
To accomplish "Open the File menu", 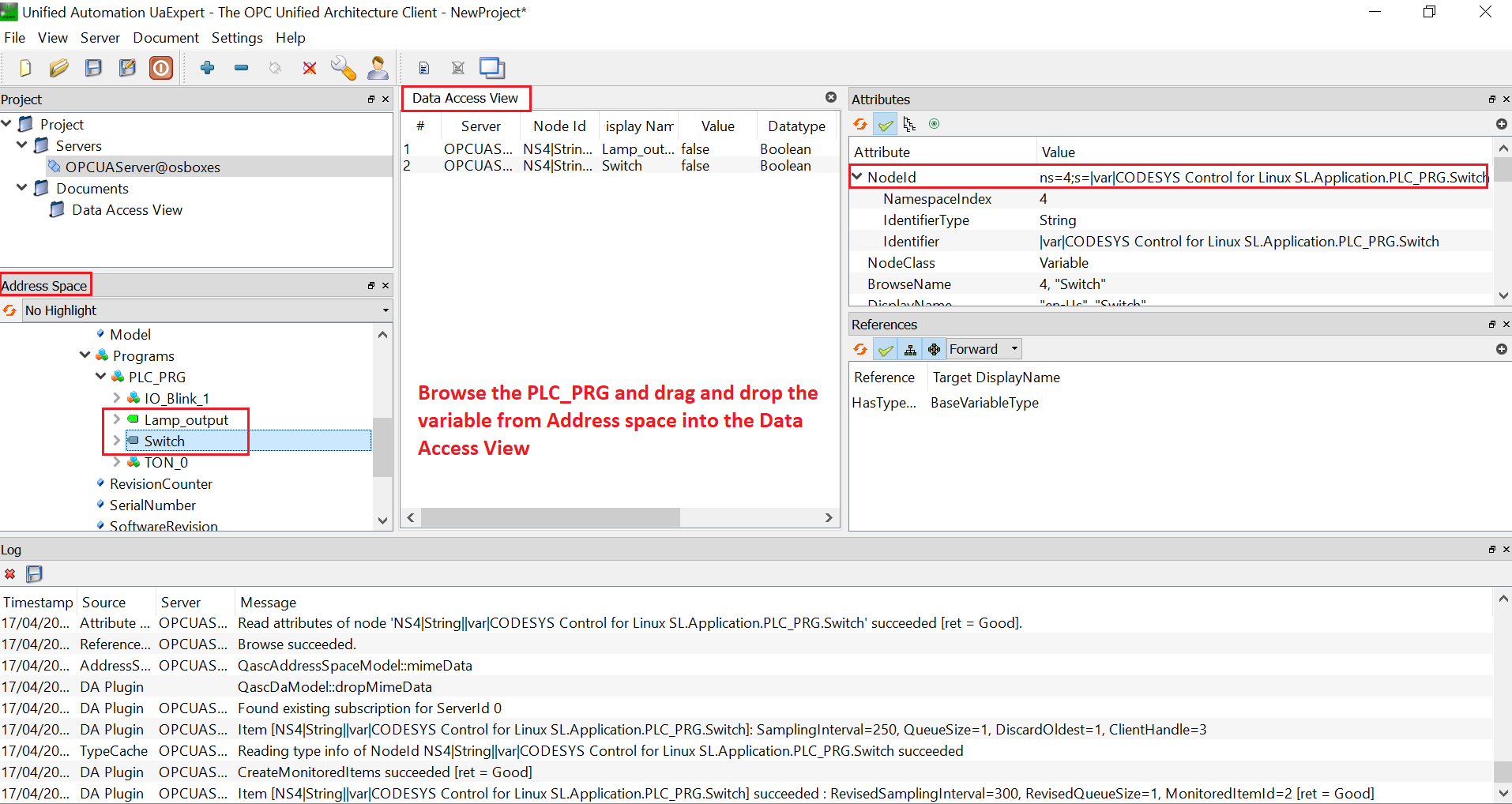I will [14, 37].
